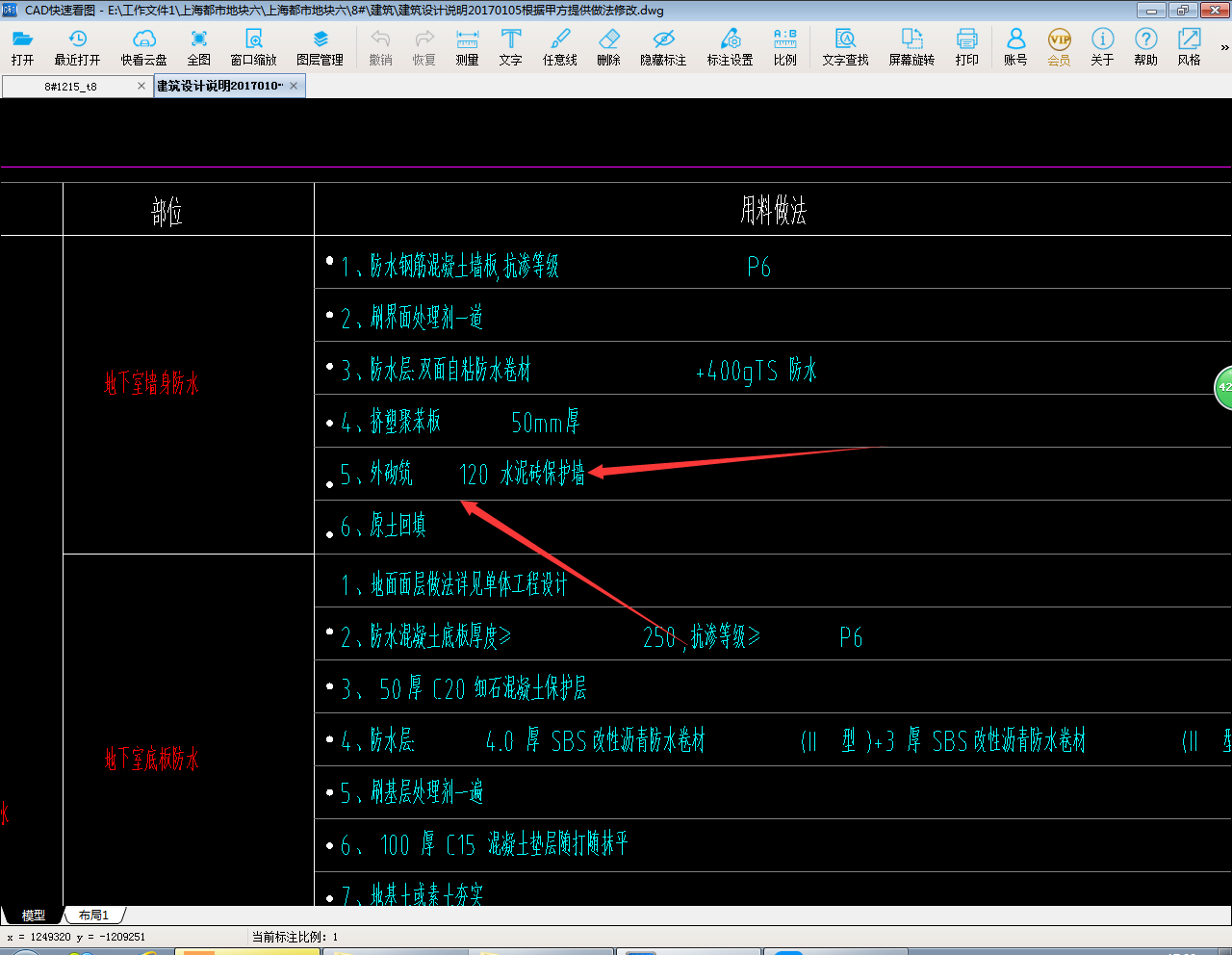Viewport: 1232px width, 955px height.
Task: Click the 120 水泥砖保护墙 text
Action: pos(522,474)
